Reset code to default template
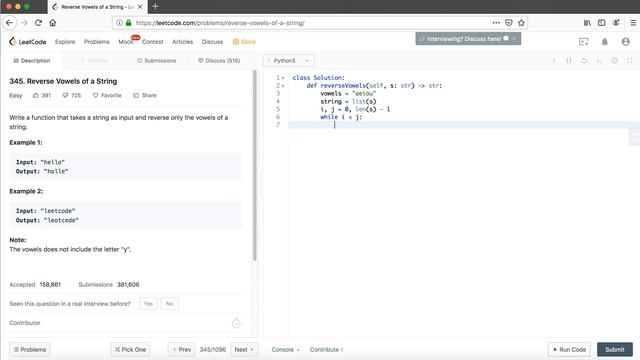Viewport: 640px width, 360px height. pyautogui.click(x=584, y=60)
